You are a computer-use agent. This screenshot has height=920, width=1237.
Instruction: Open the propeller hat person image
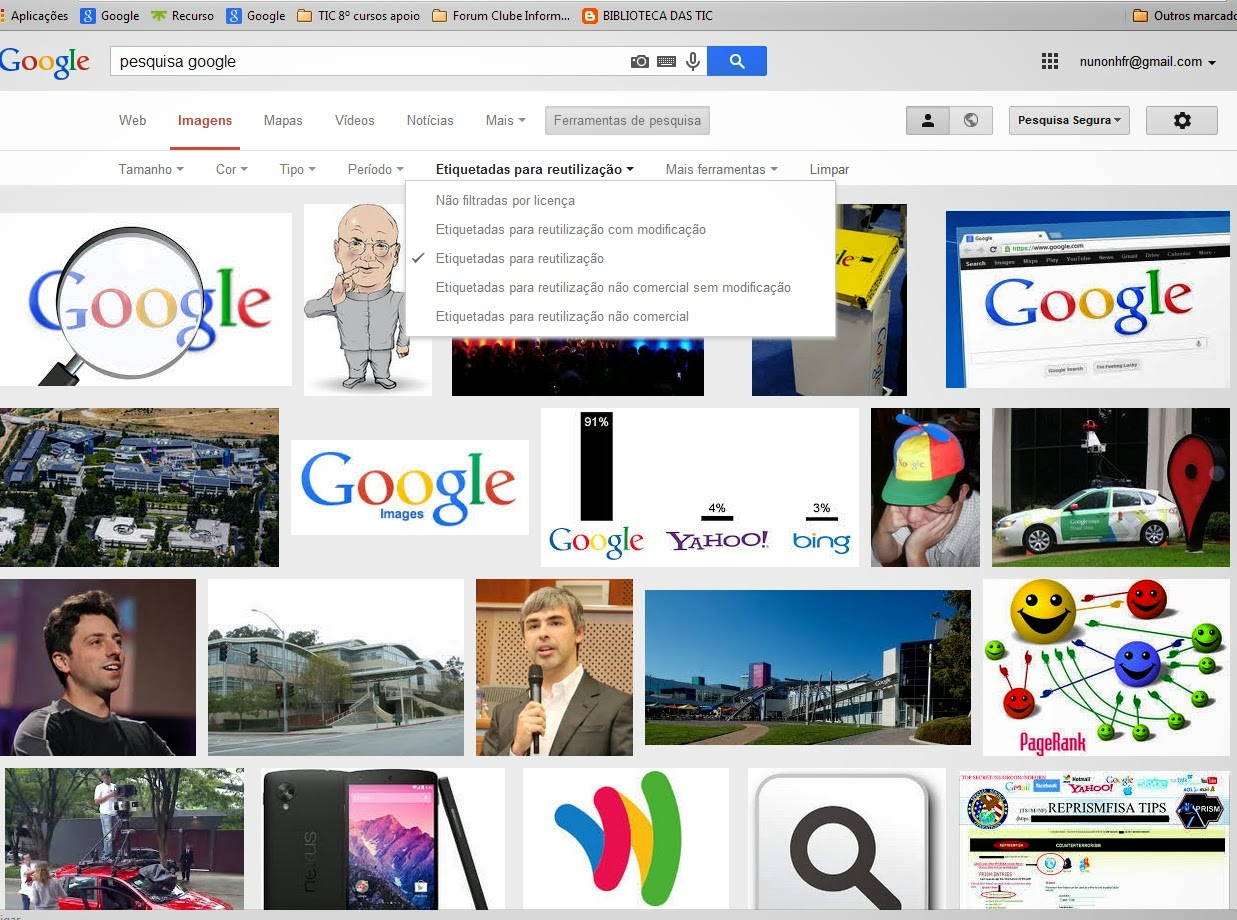(x=925, y=487)
